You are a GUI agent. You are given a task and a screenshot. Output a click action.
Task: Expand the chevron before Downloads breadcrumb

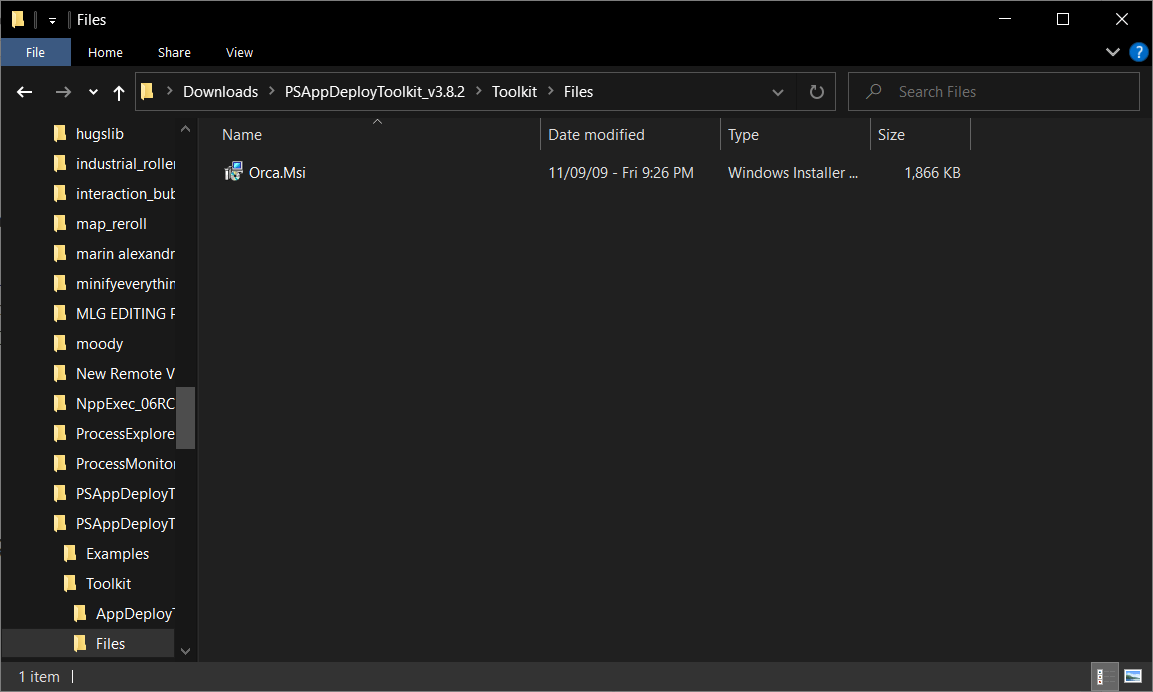pos(170,91)
